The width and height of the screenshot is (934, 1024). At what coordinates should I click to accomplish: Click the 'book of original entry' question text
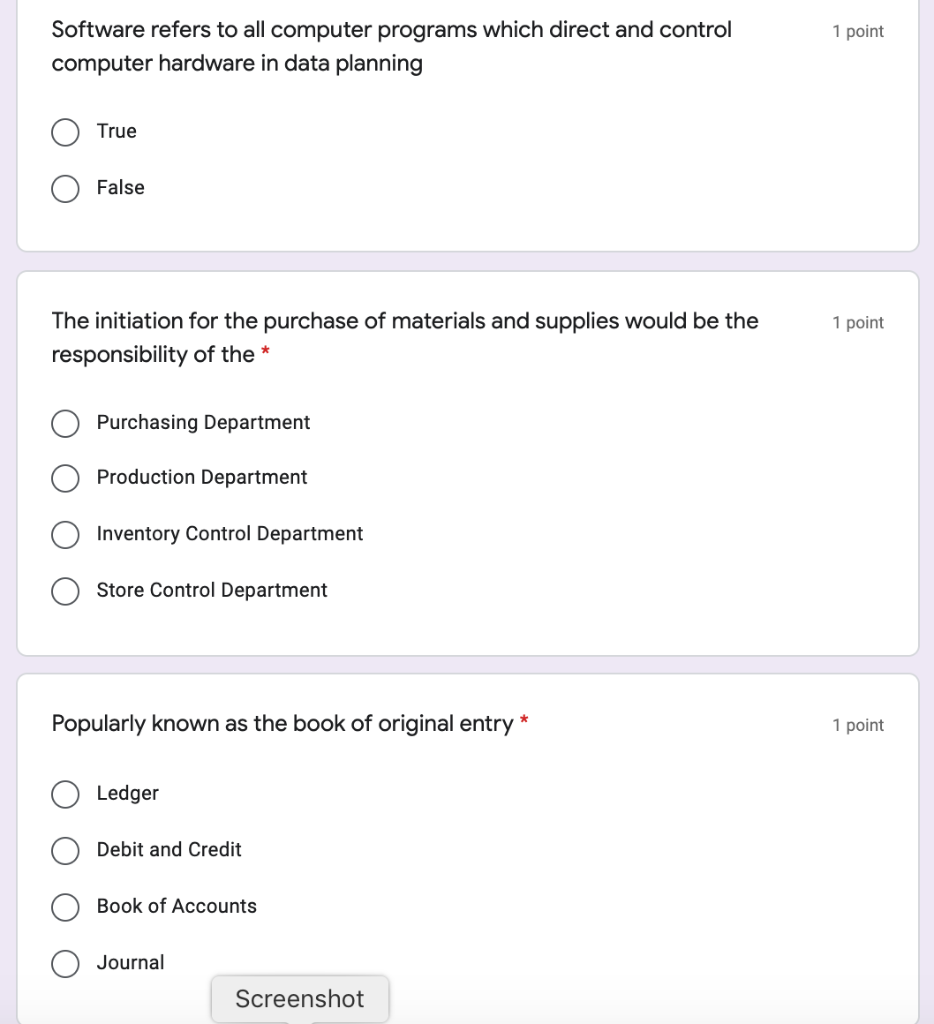pyautogui.click(x=282, y=724)
